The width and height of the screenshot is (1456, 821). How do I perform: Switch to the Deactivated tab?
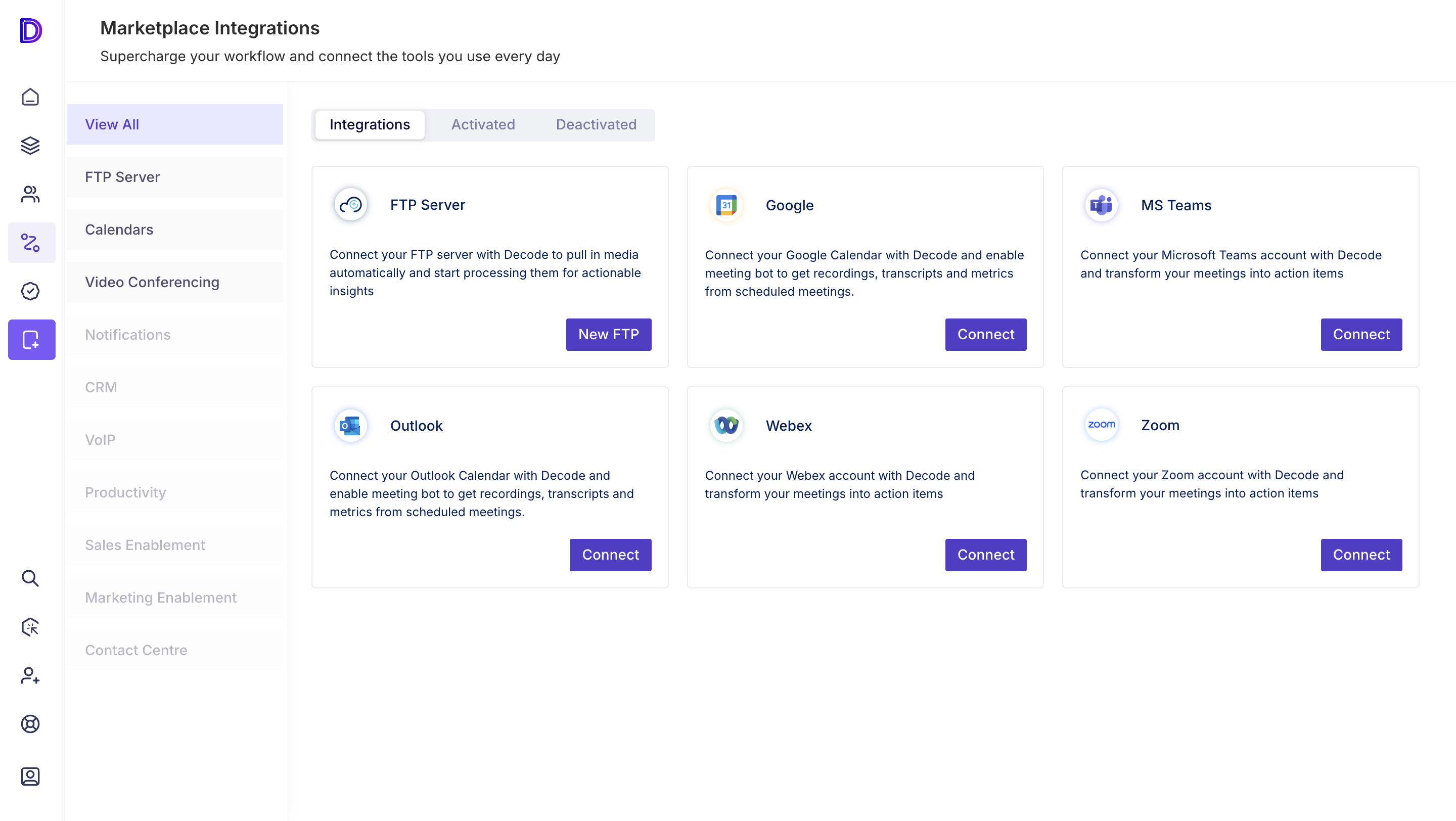coord(597,125)
